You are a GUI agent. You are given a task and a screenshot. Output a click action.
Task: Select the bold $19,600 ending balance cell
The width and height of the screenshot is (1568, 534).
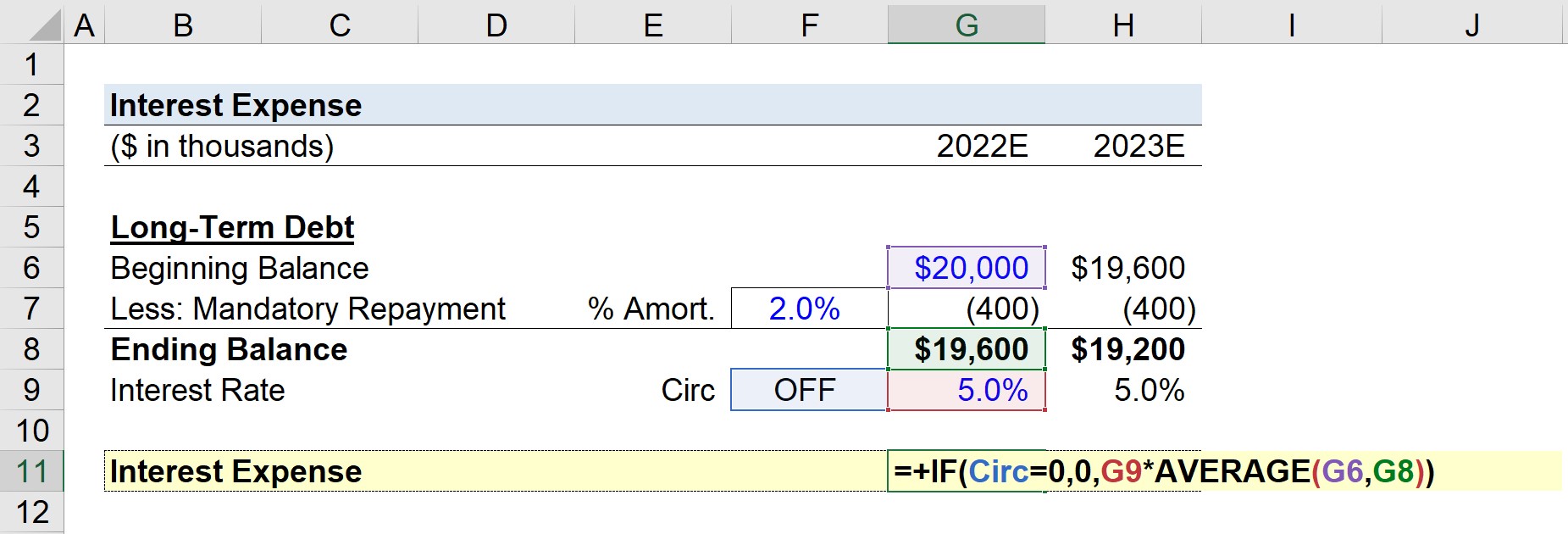coord(967,349)
